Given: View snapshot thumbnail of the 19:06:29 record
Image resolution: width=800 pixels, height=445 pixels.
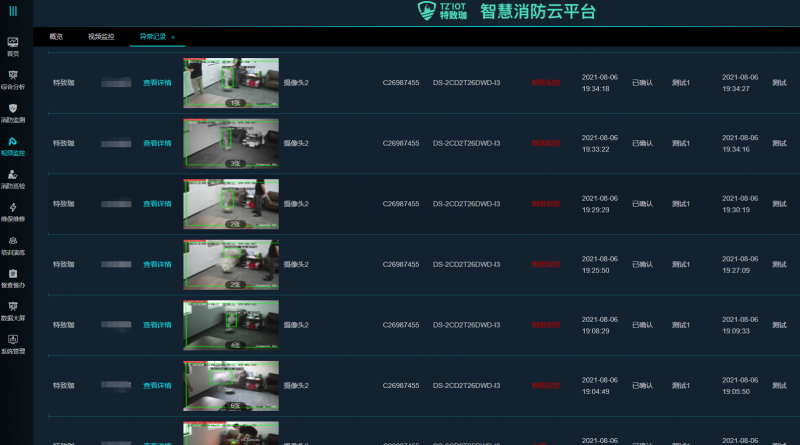Looking at the screenshot, I should point(231,325).
